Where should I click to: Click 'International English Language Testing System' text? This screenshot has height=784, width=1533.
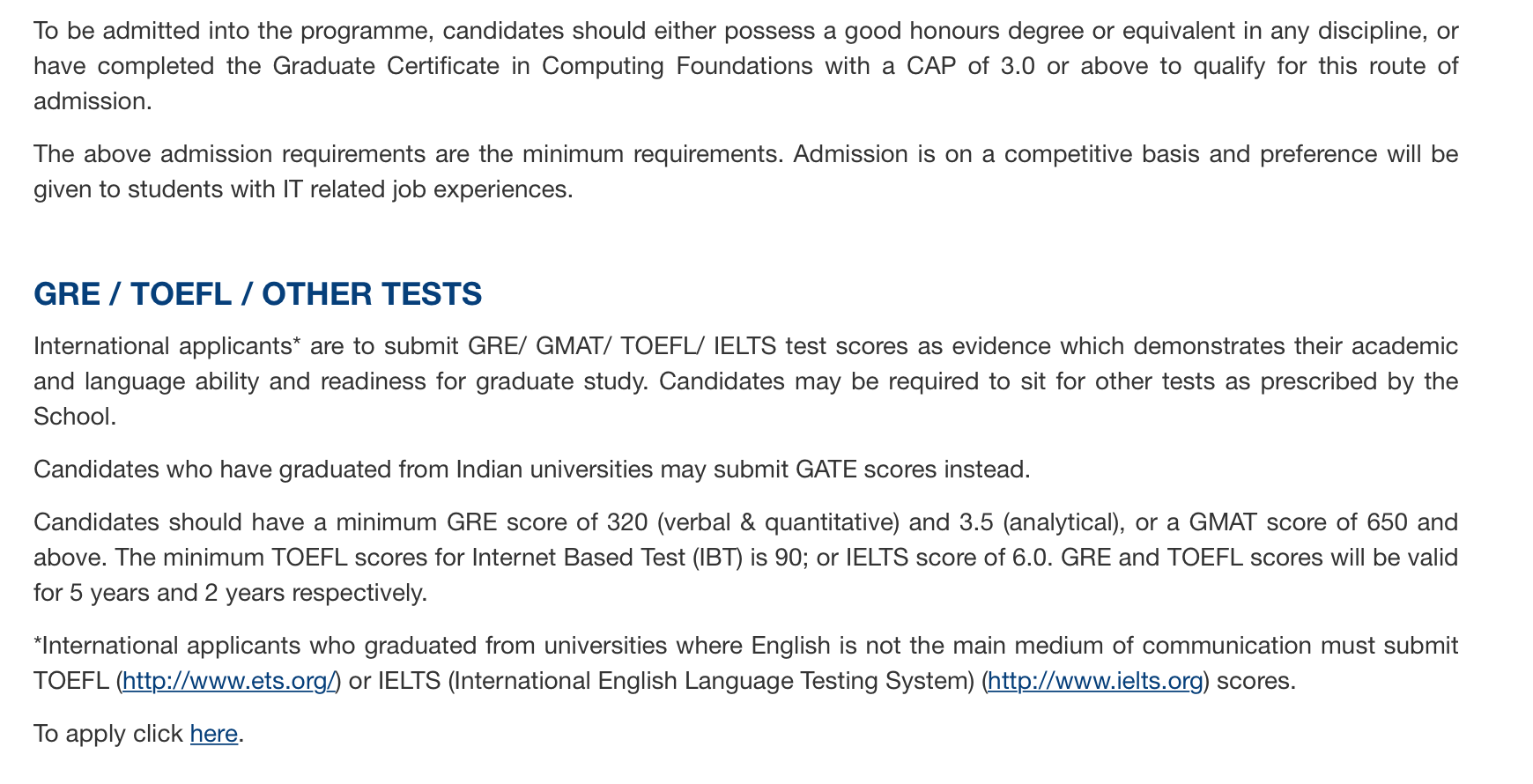coord(710,681)
